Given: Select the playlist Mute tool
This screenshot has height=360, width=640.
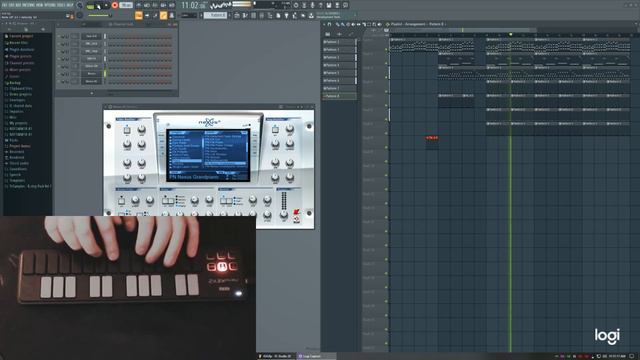Looking at the screenshot, I should (353, 24).
